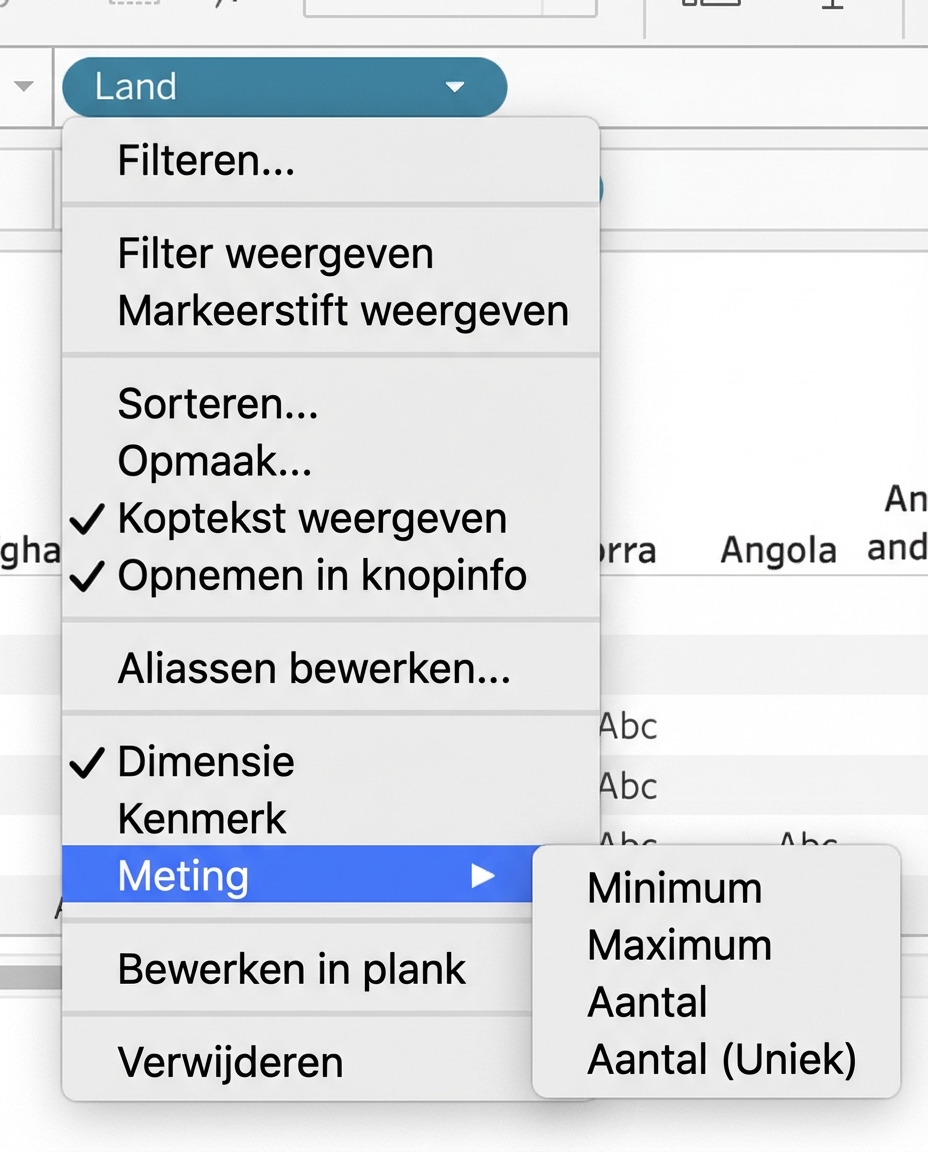
Task: Open the Sorteren options dialog
Action: point(218,405)
